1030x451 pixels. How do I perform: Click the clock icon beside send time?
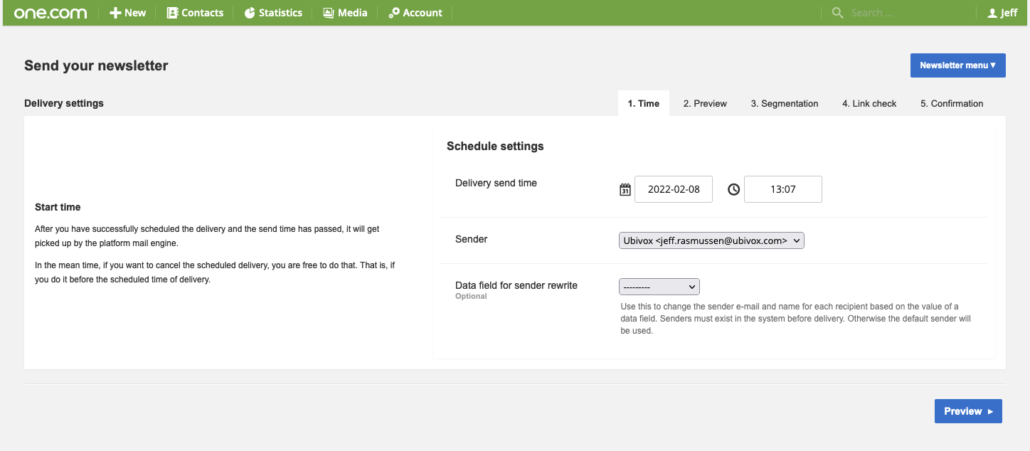[734, 190]
